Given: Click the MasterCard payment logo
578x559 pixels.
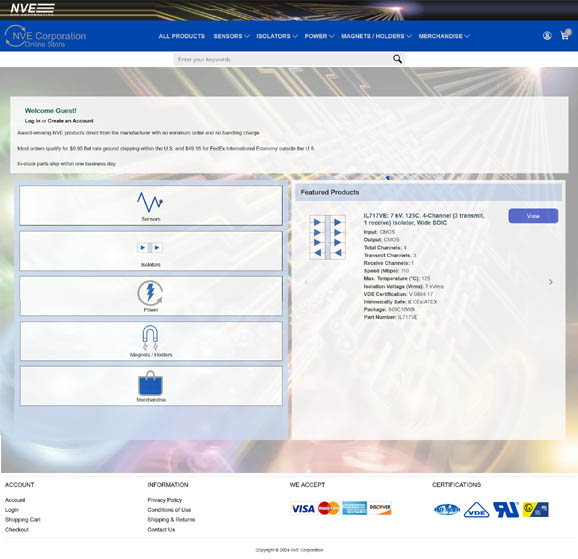Looking at the screenshot, I should [x=328, y=508].
